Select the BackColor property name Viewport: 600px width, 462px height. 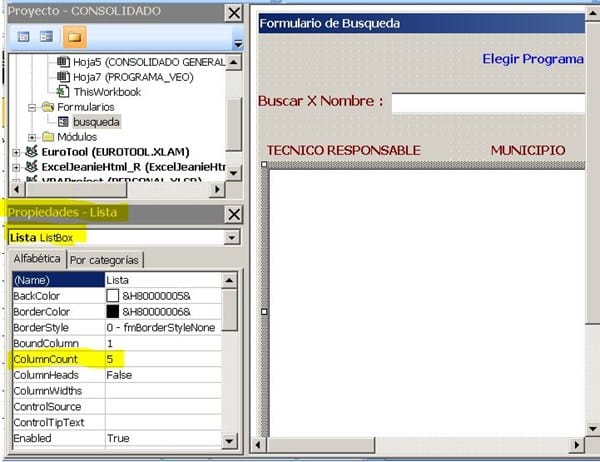(x=37, y=296)
